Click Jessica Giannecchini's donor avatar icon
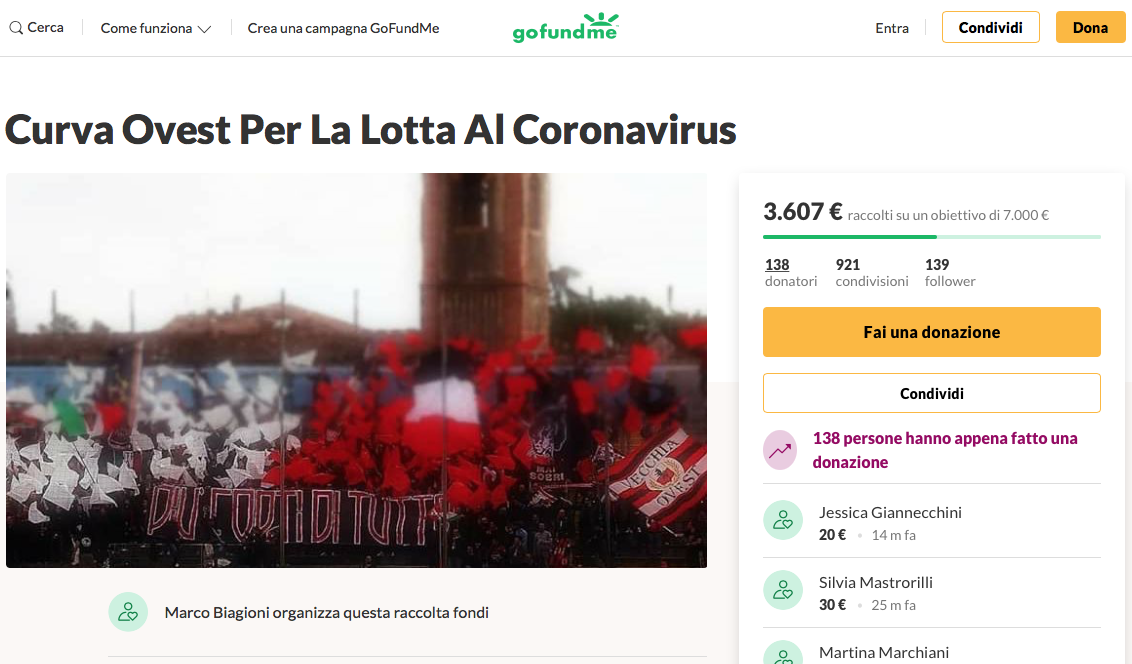This screenshot has height=664, width=1132. 783,520
